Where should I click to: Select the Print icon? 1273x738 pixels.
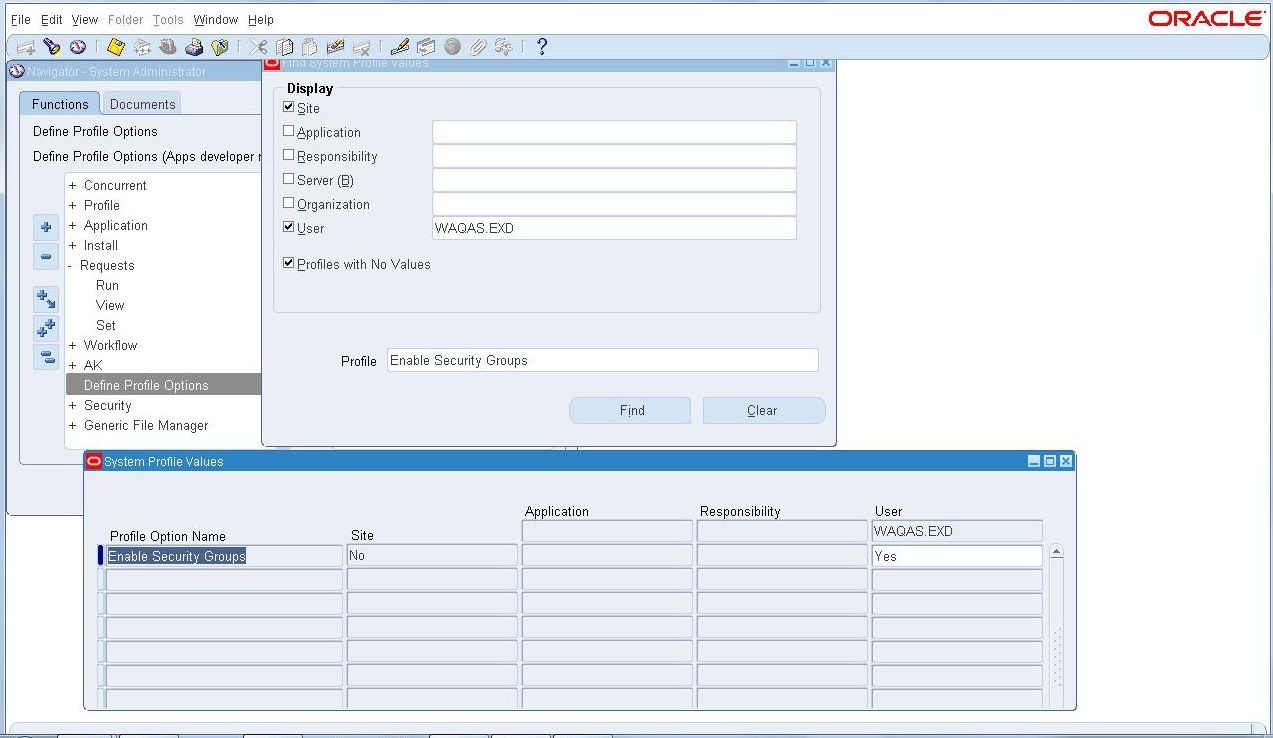192,46
